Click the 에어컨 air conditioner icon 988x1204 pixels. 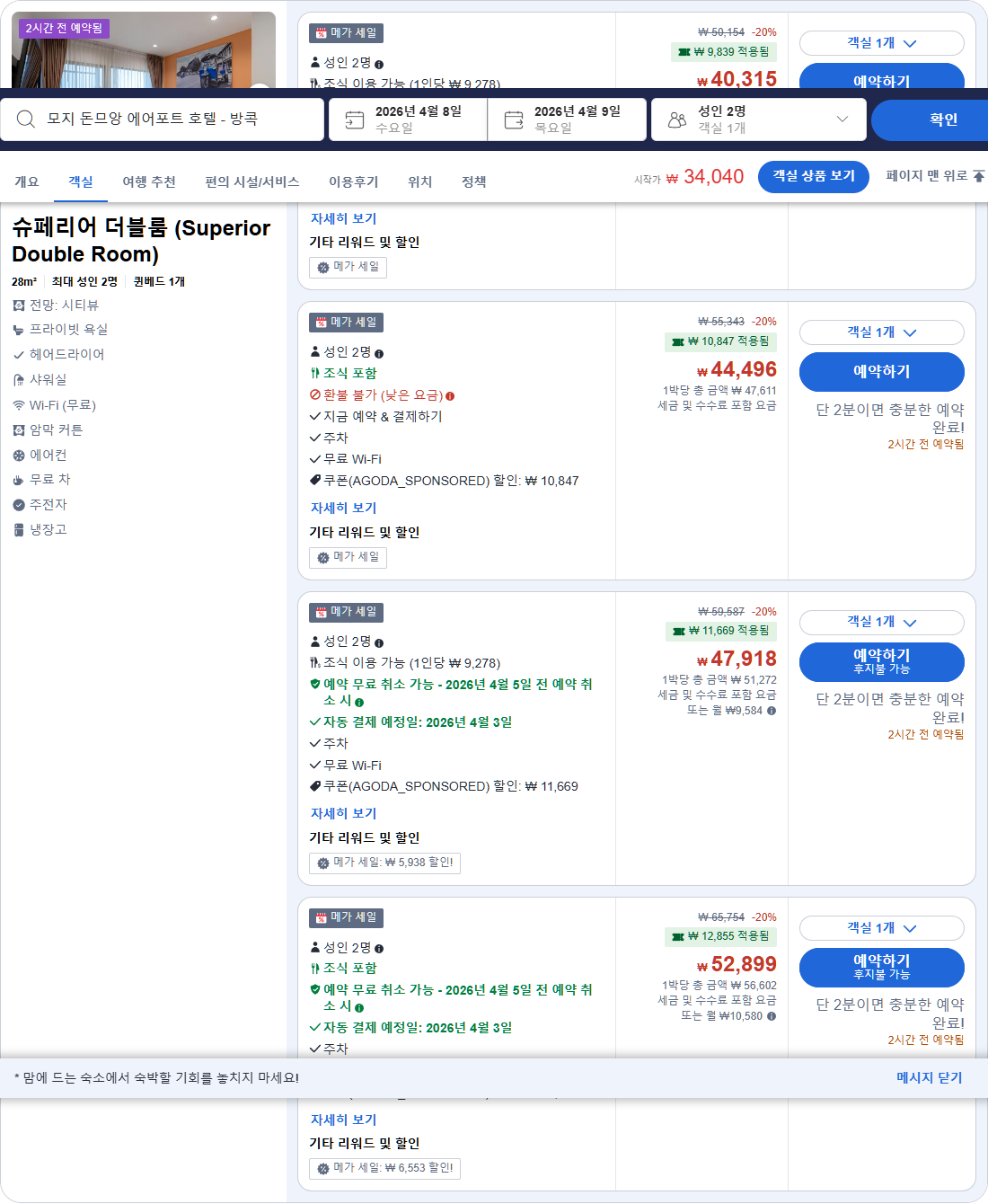19,456
